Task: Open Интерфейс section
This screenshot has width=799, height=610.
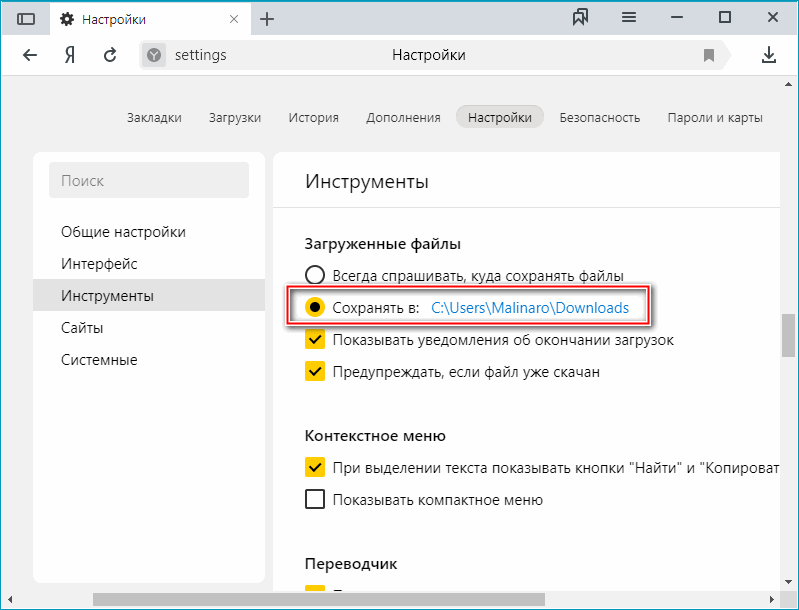Action: 149,264
